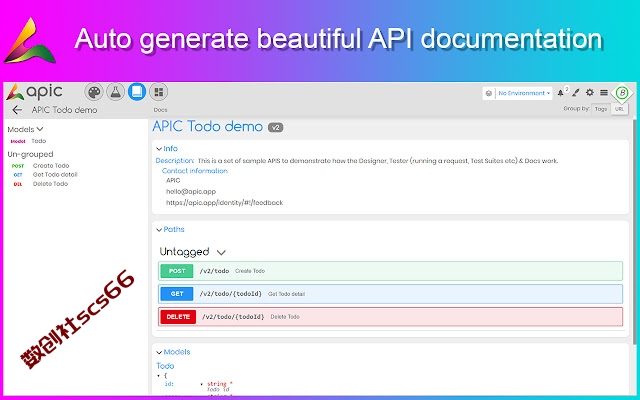This screenshot has height=400, width=640.
Task: Click the globe icon beside No Environment
Action: [x=489, y=93]
